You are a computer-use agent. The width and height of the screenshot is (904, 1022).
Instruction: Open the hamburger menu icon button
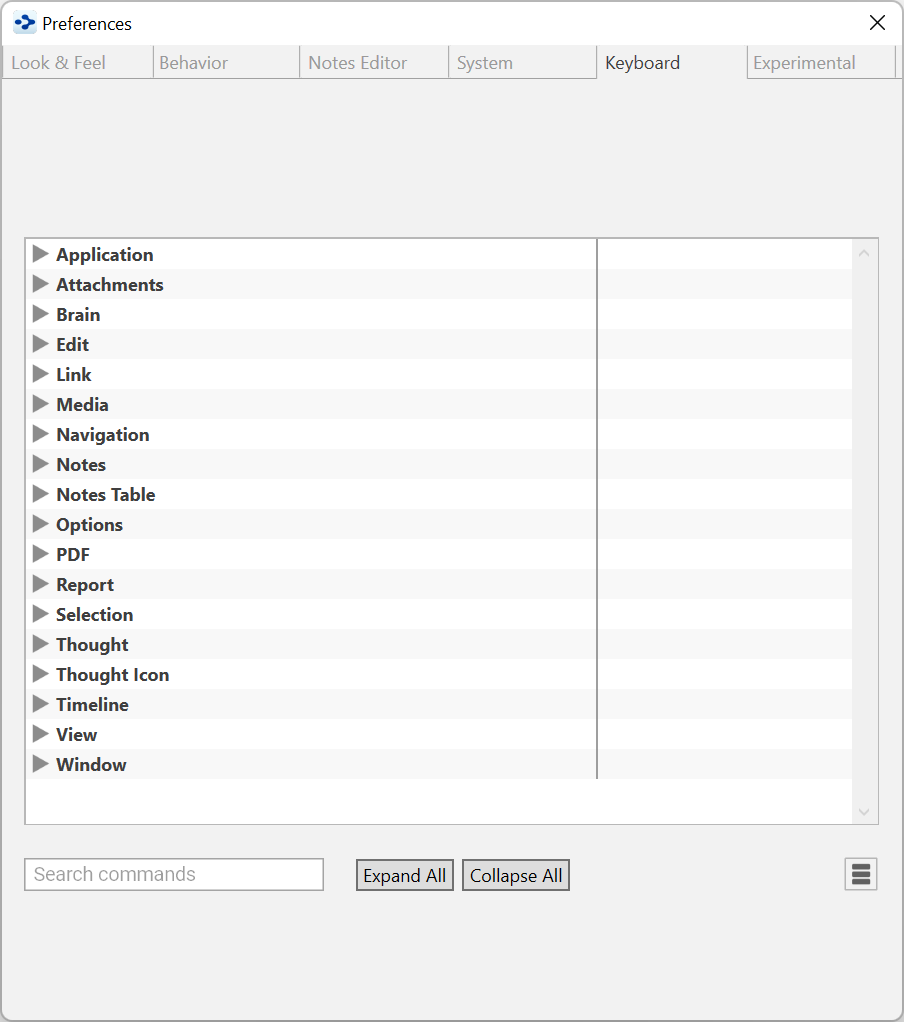(860, 875)
